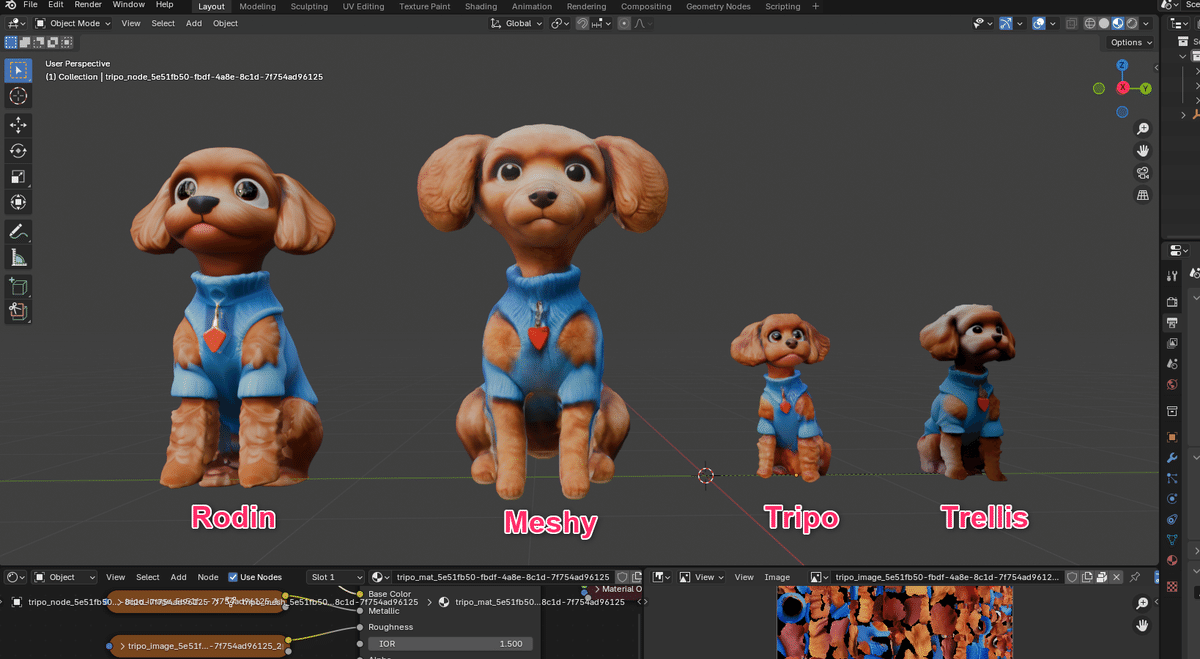
Task: Click the Options button in the viewport header
Action: (1128, 42)
